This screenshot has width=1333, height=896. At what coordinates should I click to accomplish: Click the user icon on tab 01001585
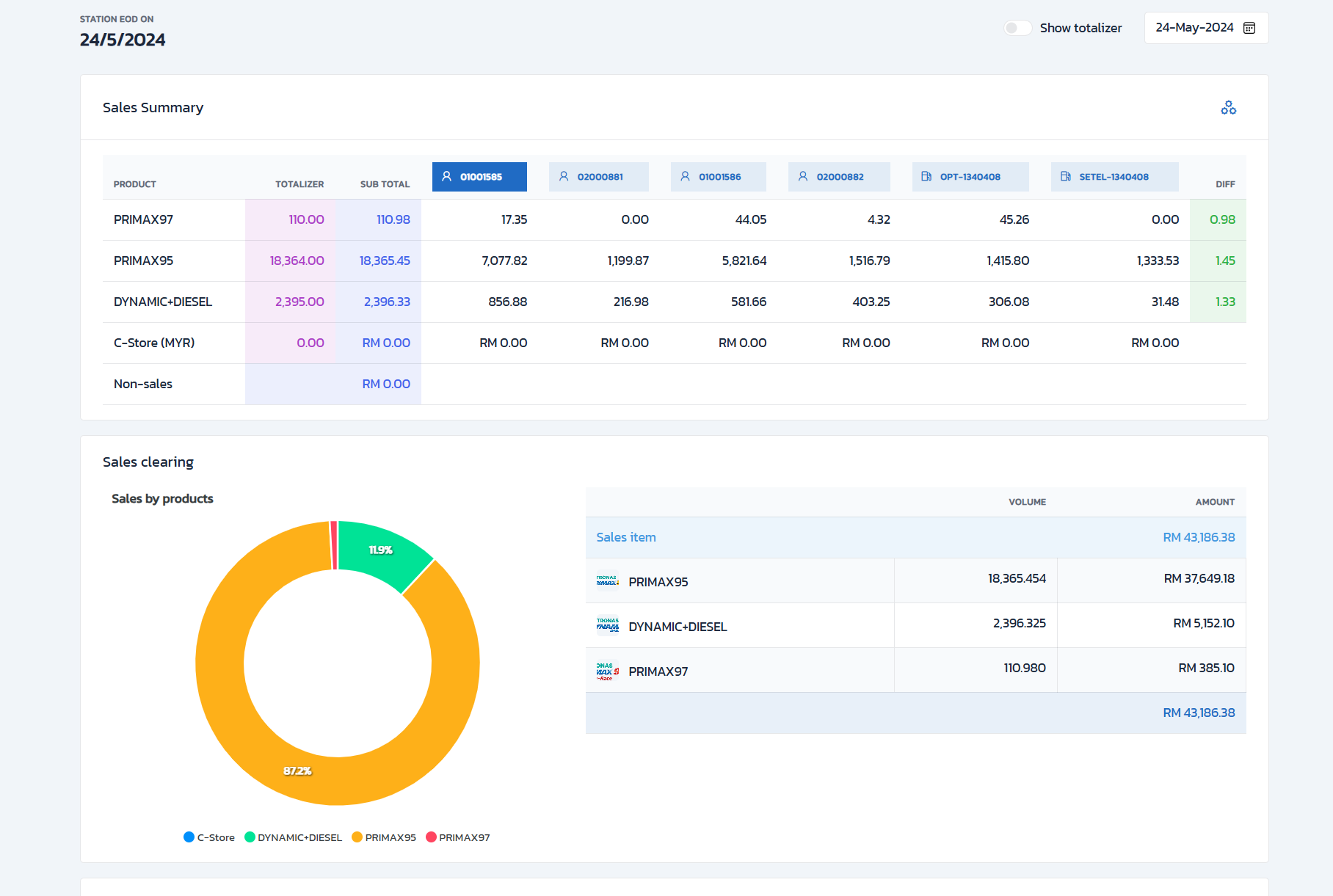click(446, 177)
